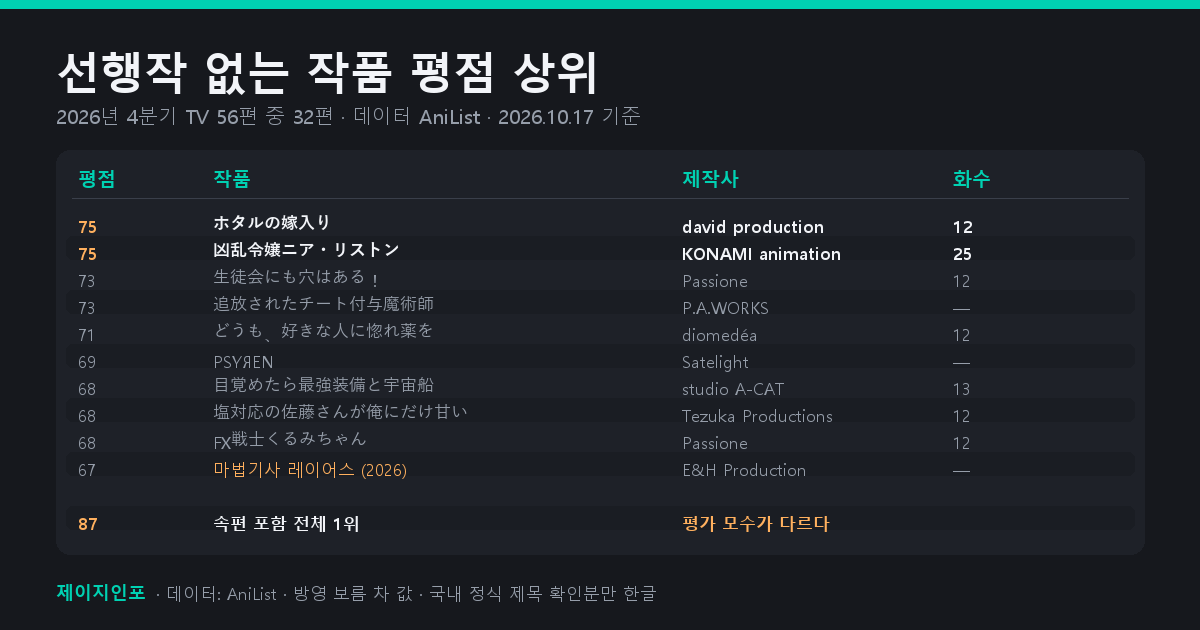Screen dimensions: 1200x630
Task: Select studio "E&H Production"
Action: 744,470
